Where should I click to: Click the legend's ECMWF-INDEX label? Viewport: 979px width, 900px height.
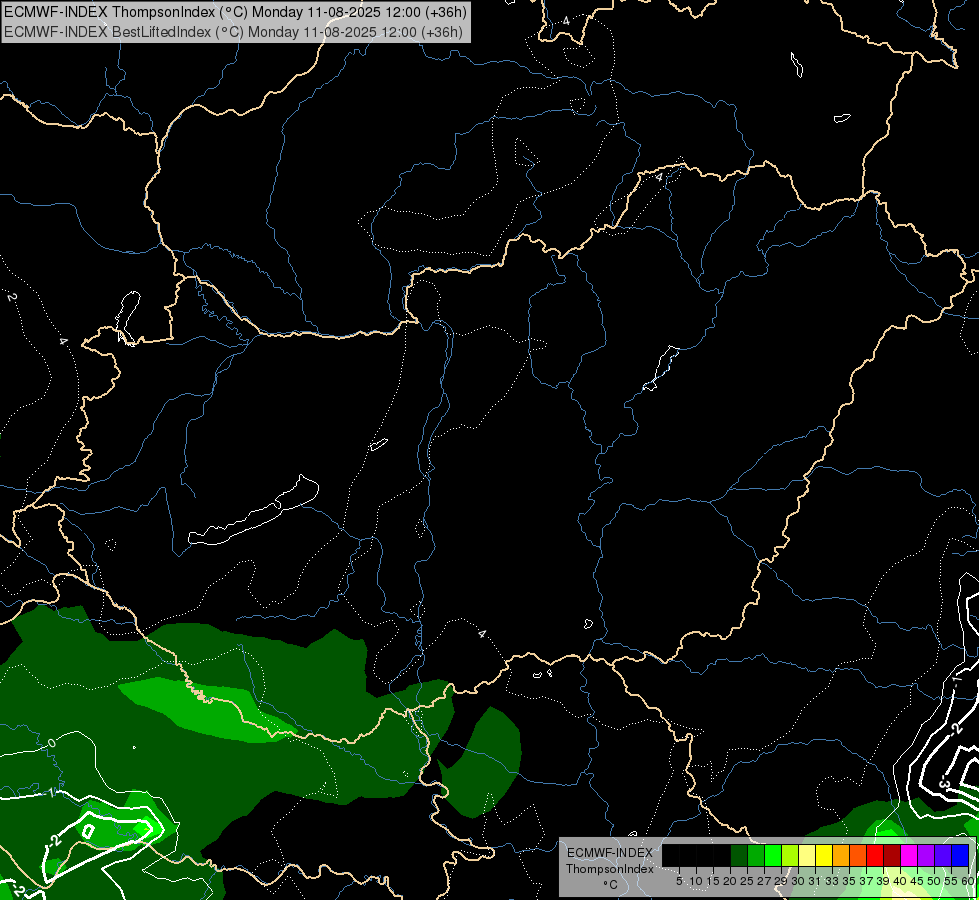(x=609, y=853)
